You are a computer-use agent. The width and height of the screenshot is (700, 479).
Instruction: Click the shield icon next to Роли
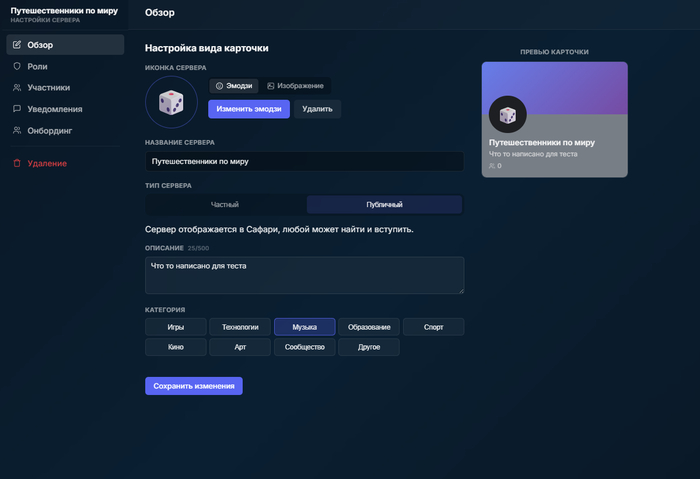click(17, 66)
